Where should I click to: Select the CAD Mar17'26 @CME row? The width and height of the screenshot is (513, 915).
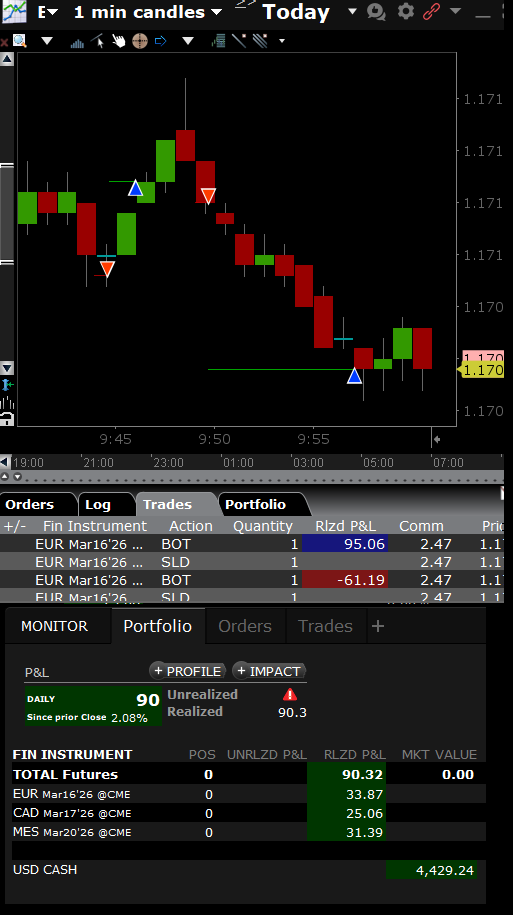tap(249, 813)
